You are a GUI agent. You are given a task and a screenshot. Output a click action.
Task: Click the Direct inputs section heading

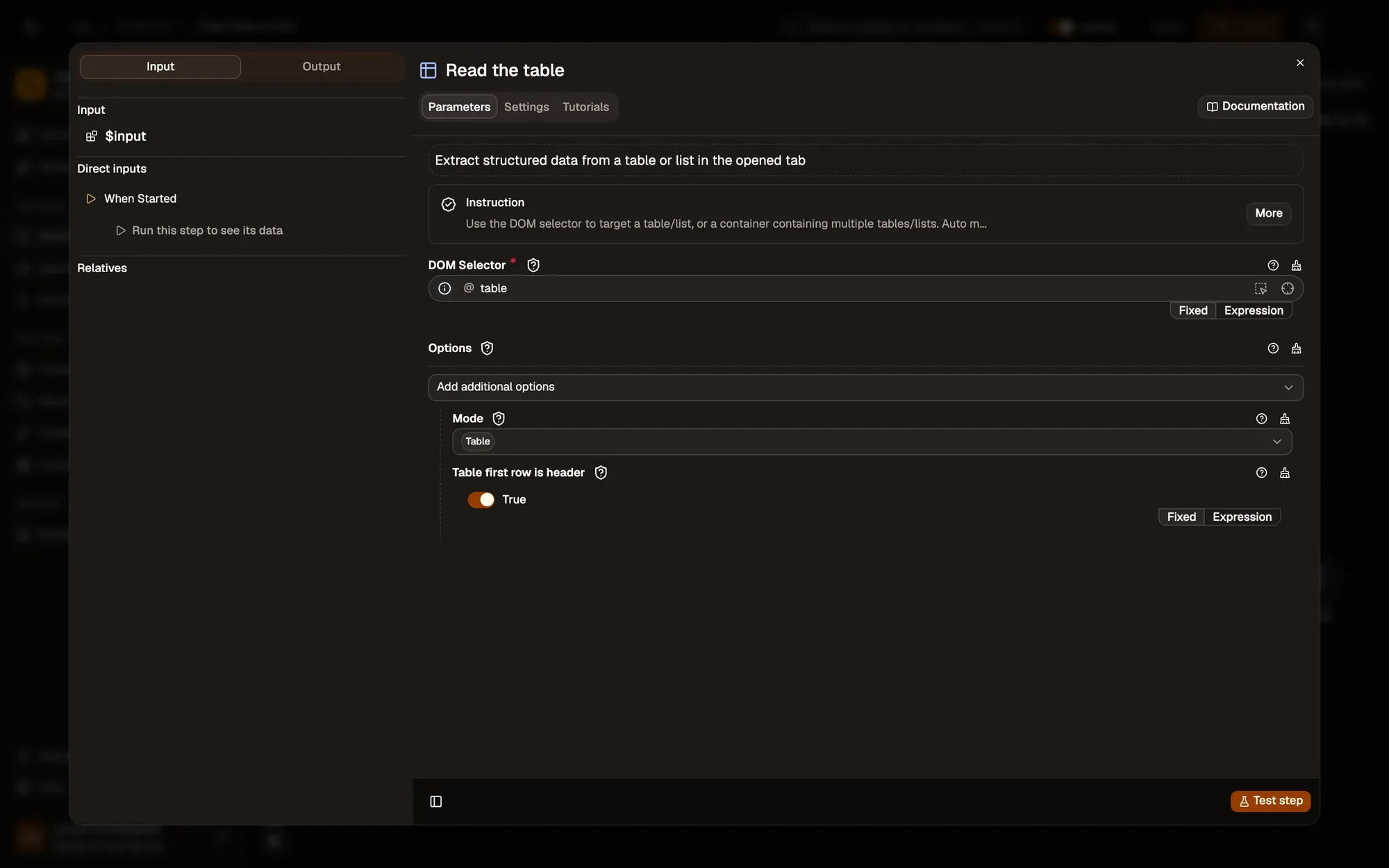point(112,169)
